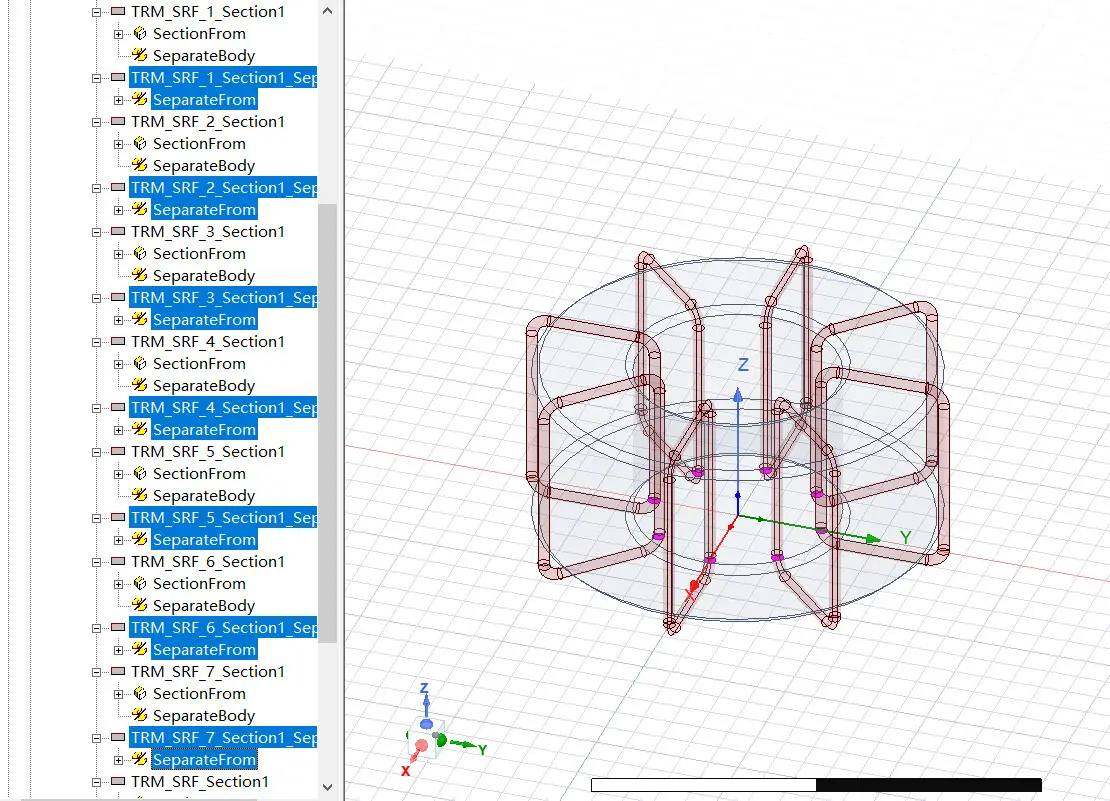The height and width of the screenshot is (801, 1110).
Task: Click SeparateFrom icon under TRM_SRF_4_Section1_Sep
Action: 140,429
